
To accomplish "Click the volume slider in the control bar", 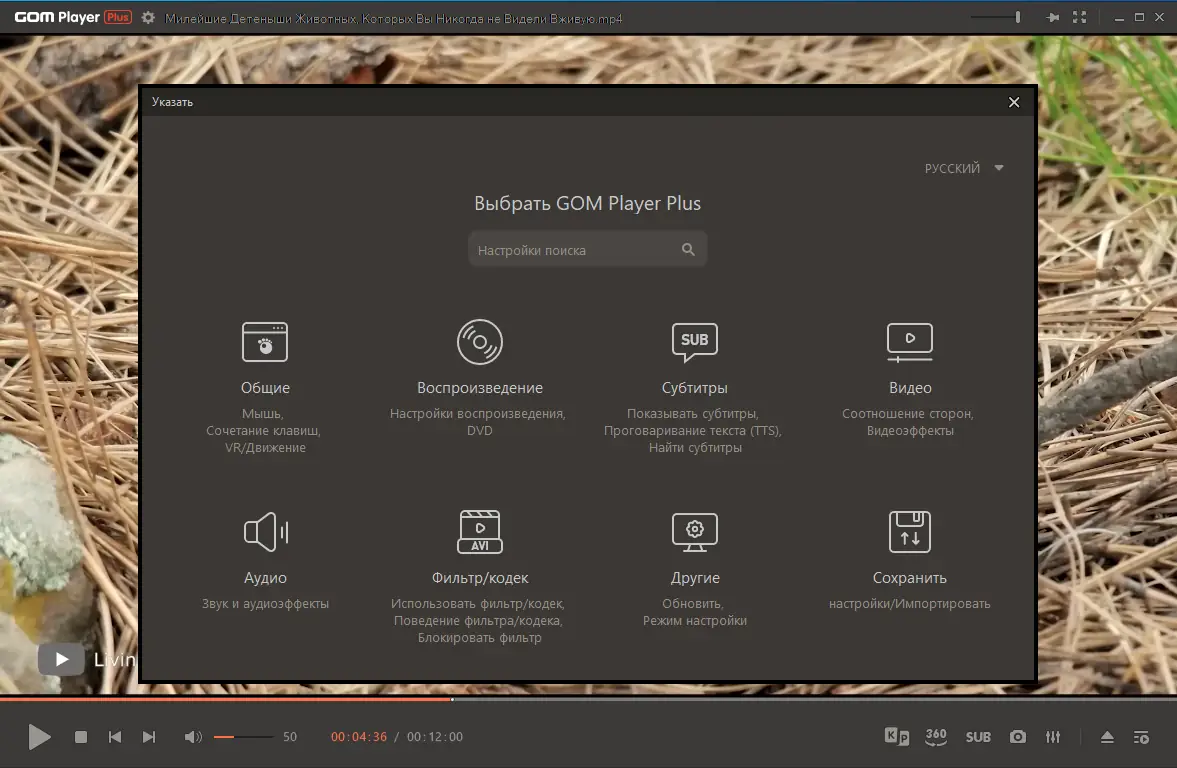I will [243, 737].
